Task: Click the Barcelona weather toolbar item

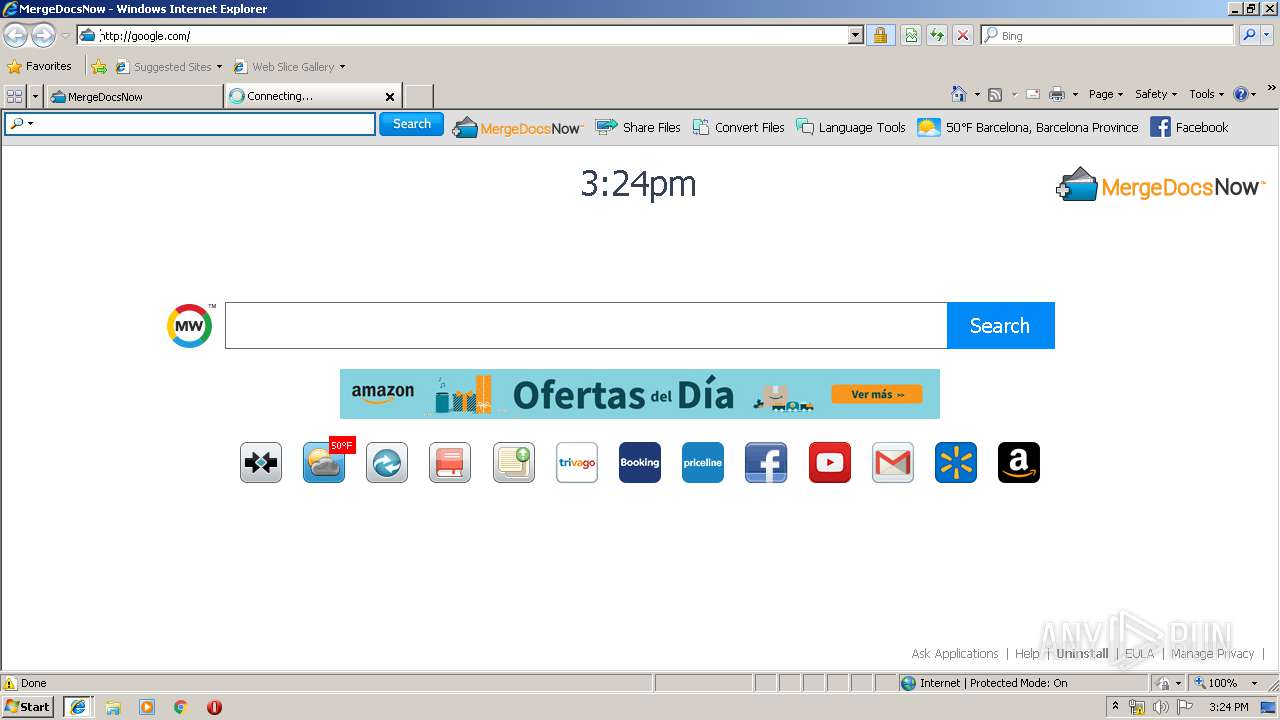Action: click(x=1028, y=127)
